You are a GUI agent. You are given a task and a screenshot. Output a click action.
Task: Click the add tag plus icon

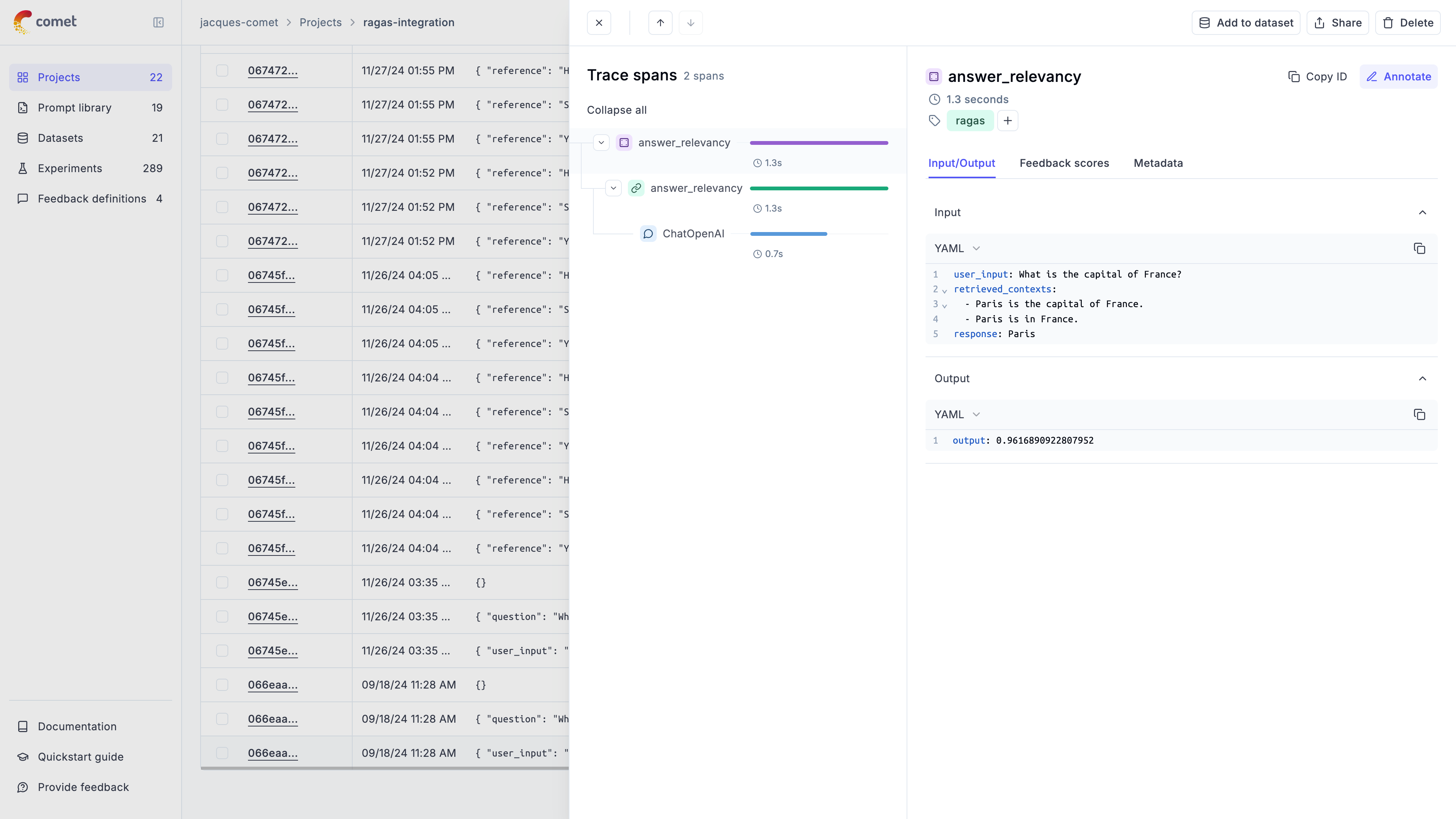point(1007,121)
